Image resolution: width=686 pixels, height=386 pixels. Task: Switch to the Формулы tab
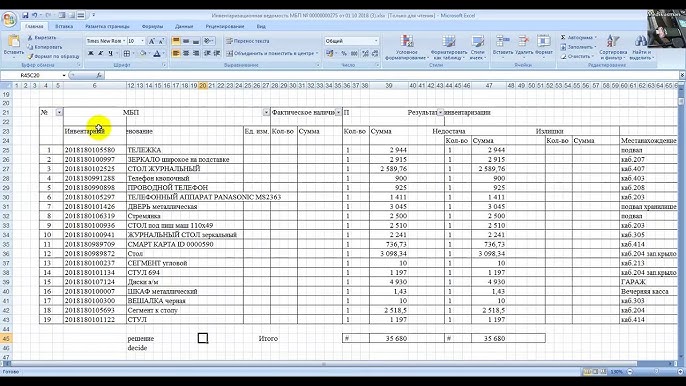(x=152, y=26)
